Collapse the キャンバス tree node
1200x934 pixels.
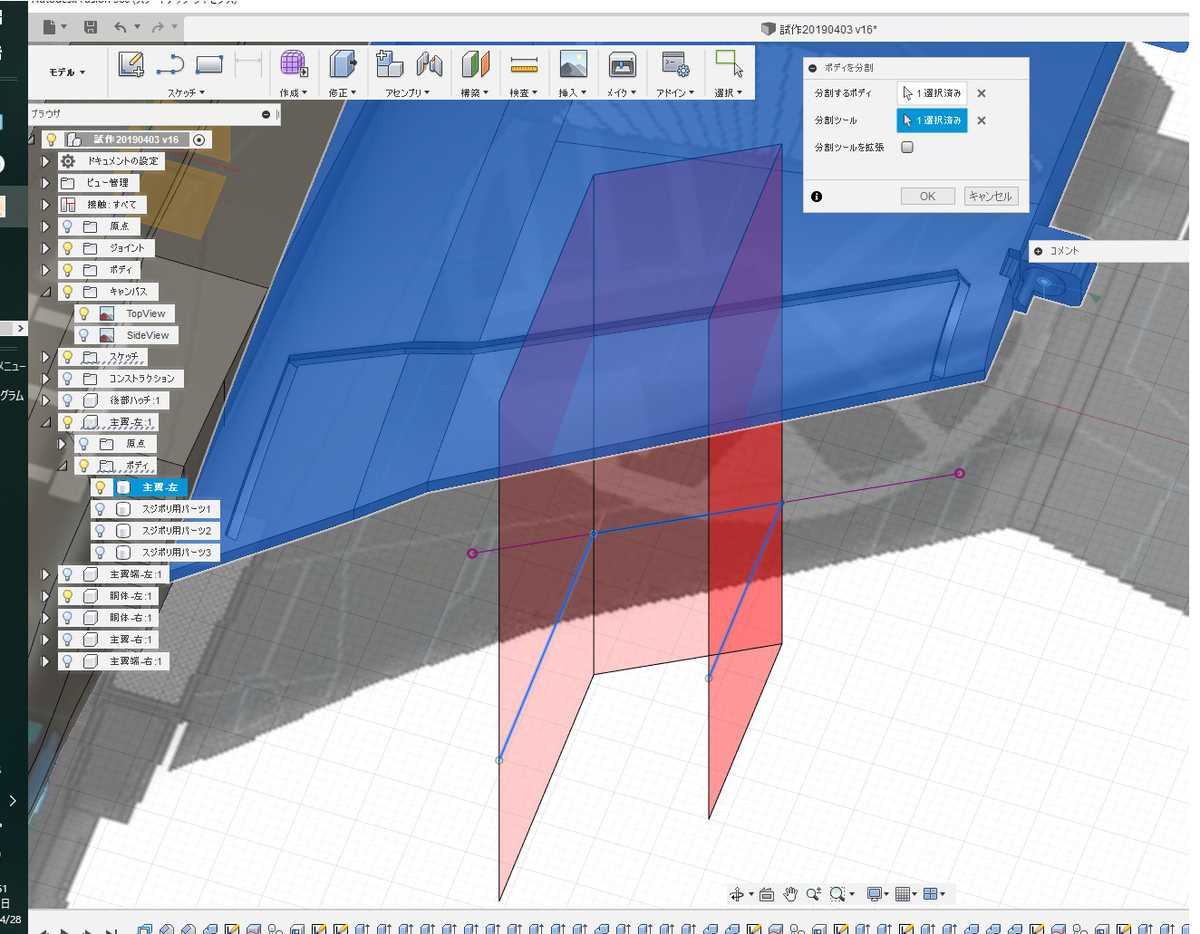coord(45,292)
